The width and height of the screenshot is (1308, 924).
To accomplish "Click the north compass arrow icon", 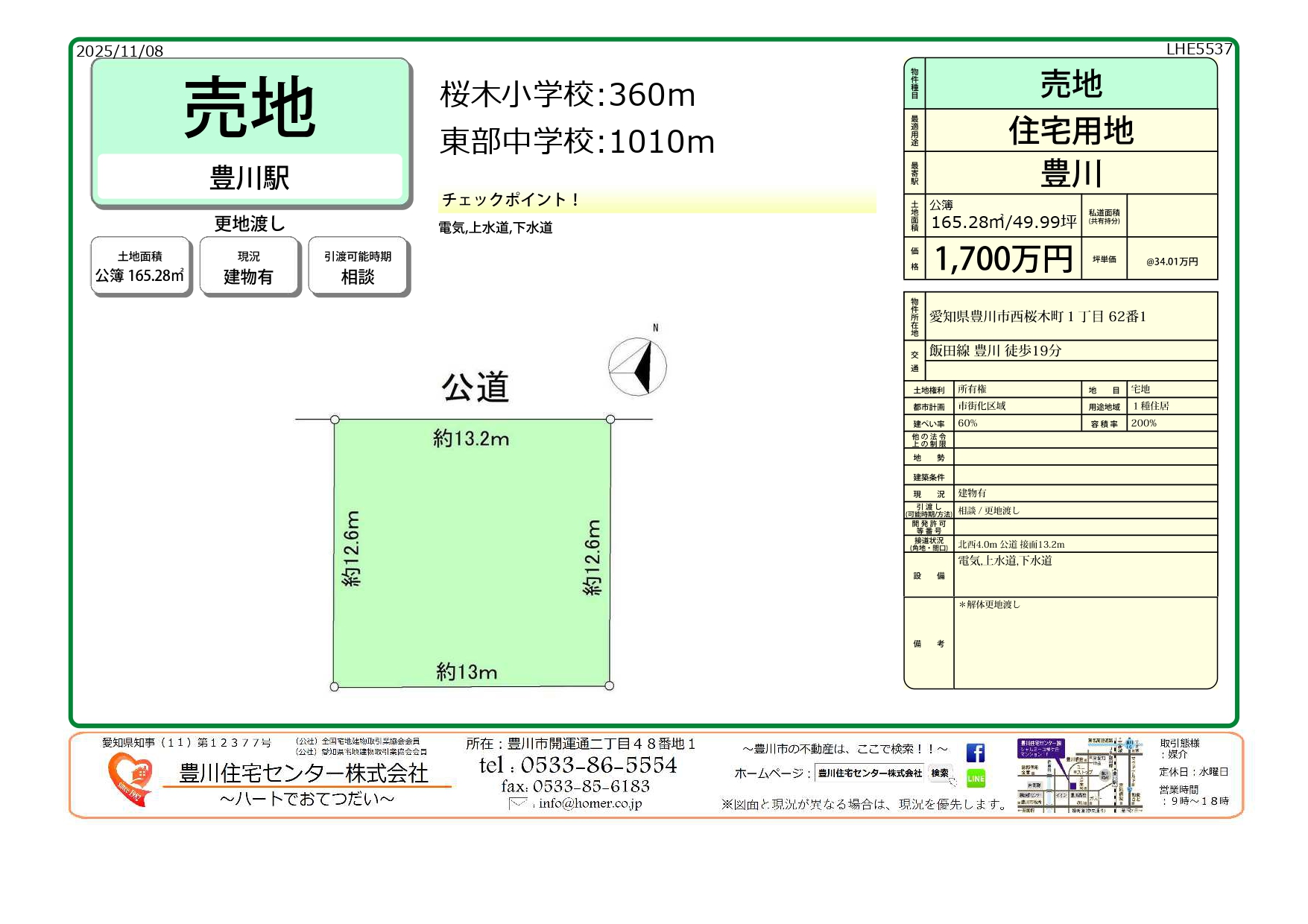I will pyautogui.click(x=638, y=366).
